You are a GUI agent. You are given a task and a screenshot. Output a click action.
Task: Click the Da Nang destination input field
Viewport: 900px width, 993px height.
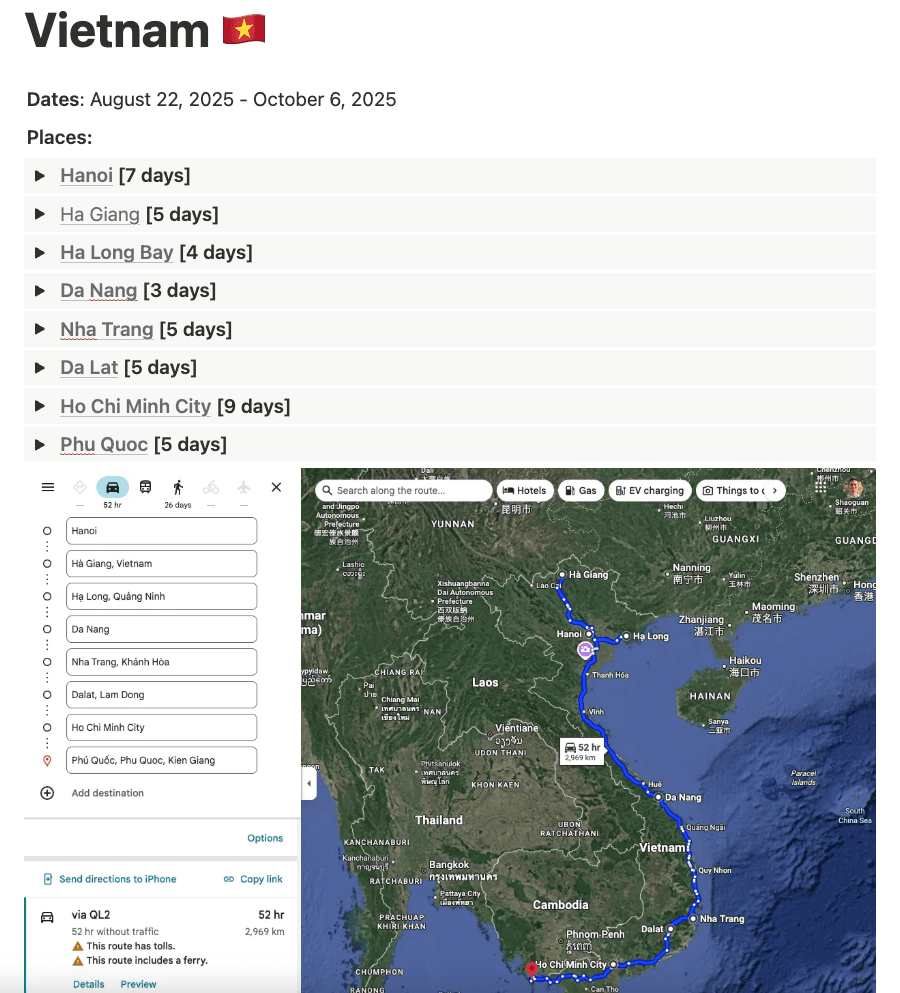coord(161,629)
